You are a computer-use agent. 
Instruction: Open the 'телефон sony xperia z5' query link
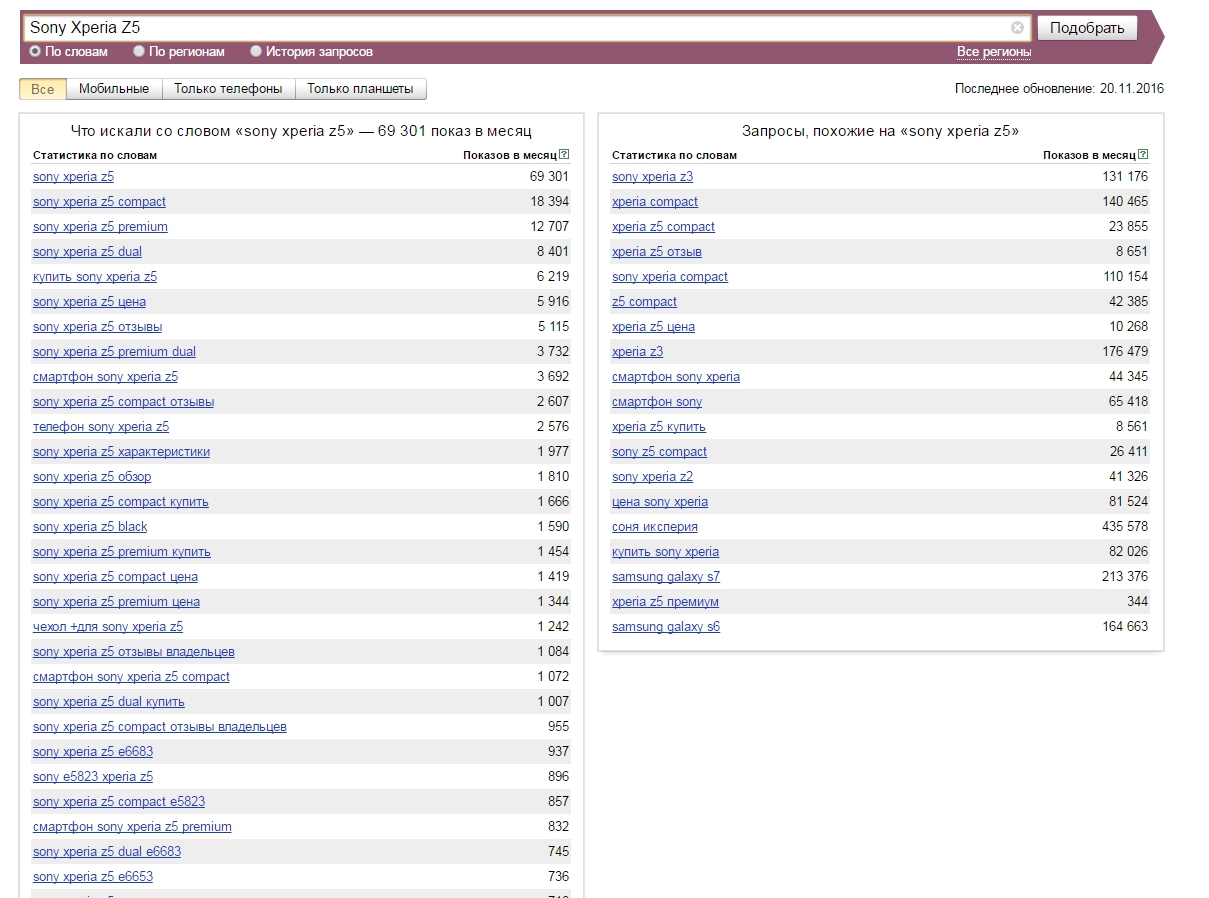[101, 427]
